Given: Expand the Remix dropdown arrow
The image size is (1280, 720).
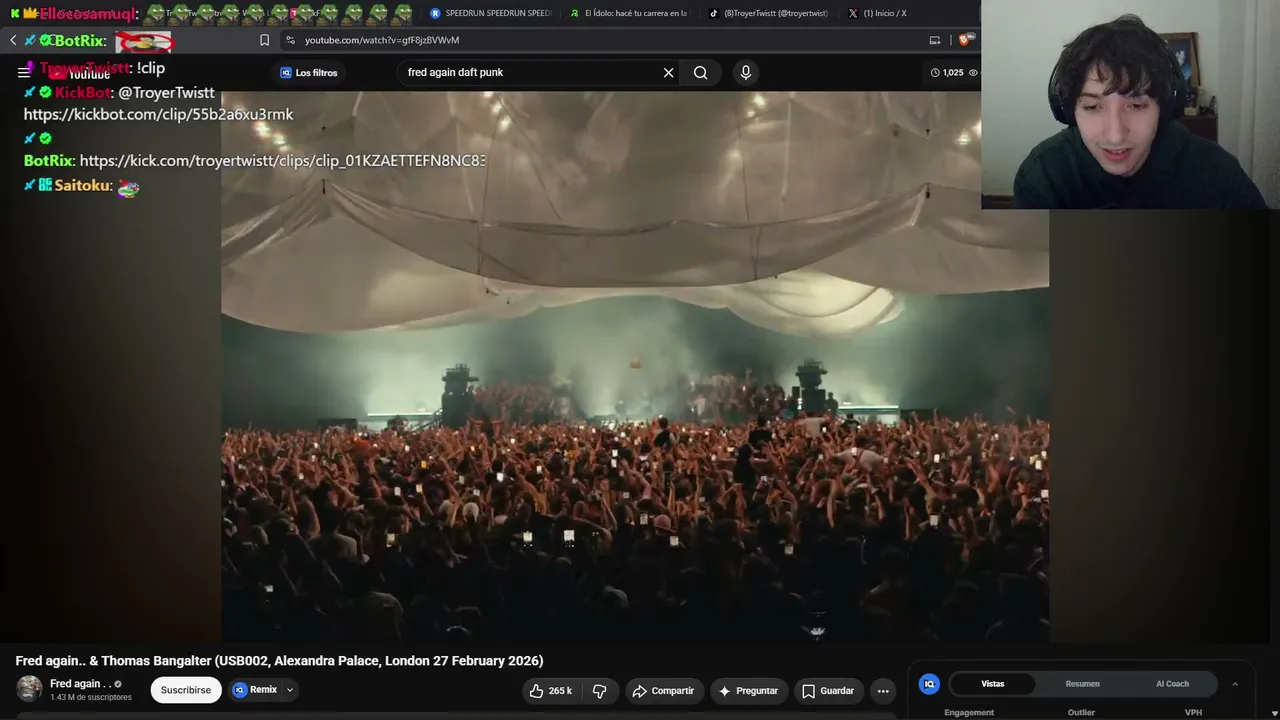Looking at the screenshot, I should point(290,690).
